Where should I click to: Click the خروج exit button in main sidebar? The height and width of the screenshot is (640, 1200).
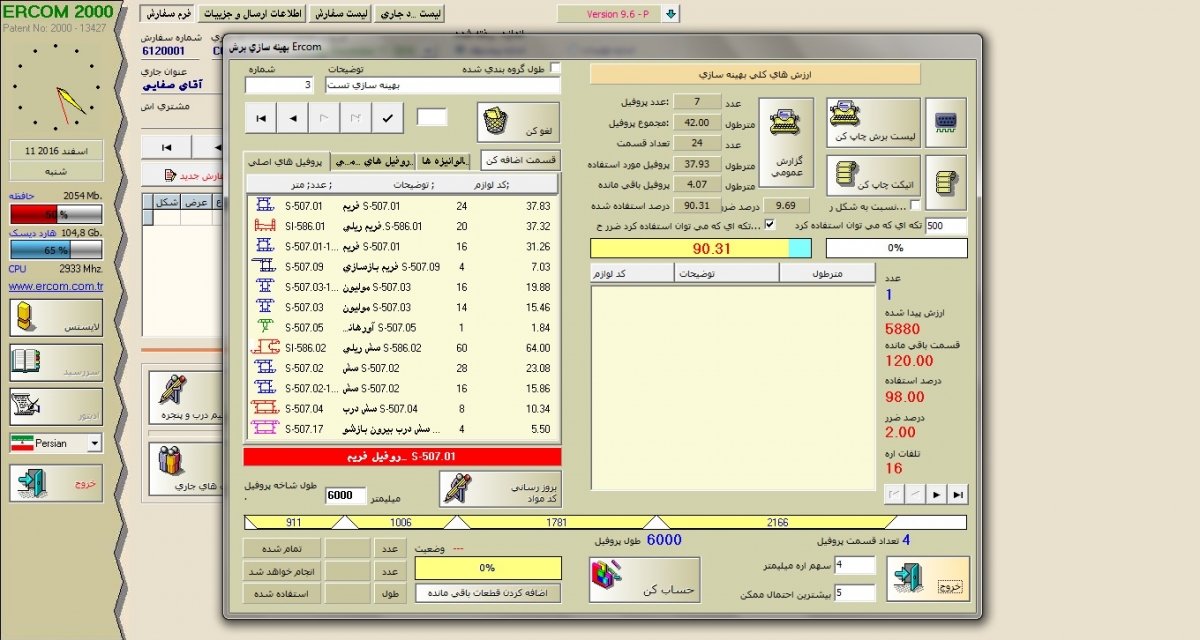56,483
